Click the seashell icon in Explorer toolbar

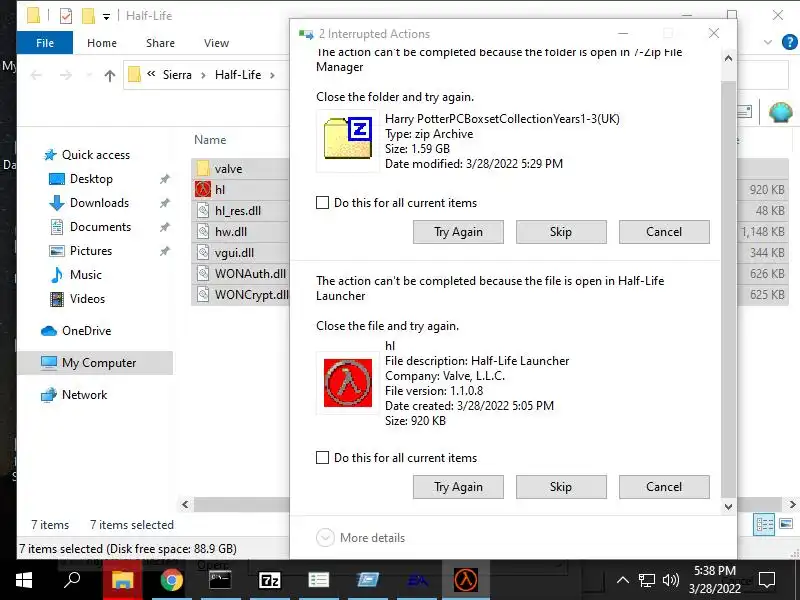click(x=780, y=112)
